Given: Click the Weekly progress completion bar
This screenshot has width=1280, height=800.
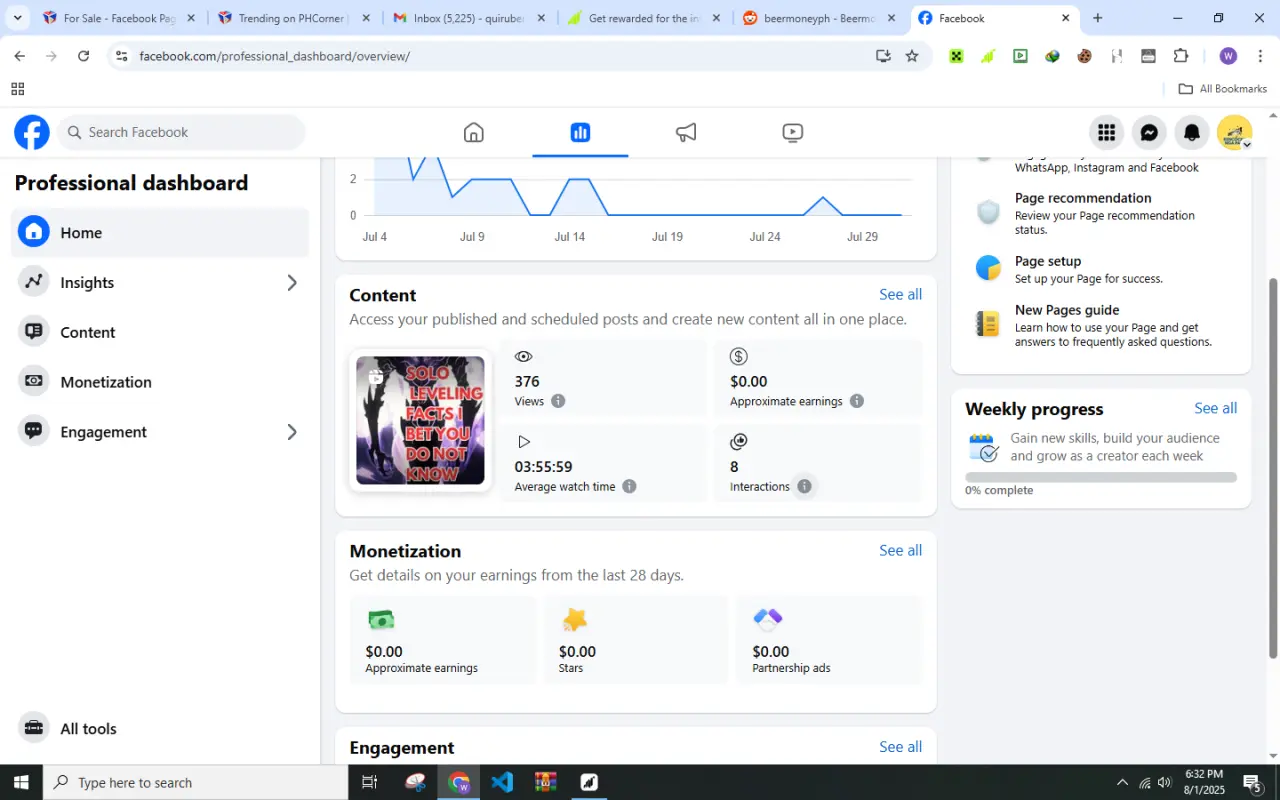Looking at the screenshot, I should (x=1101, y=477).
